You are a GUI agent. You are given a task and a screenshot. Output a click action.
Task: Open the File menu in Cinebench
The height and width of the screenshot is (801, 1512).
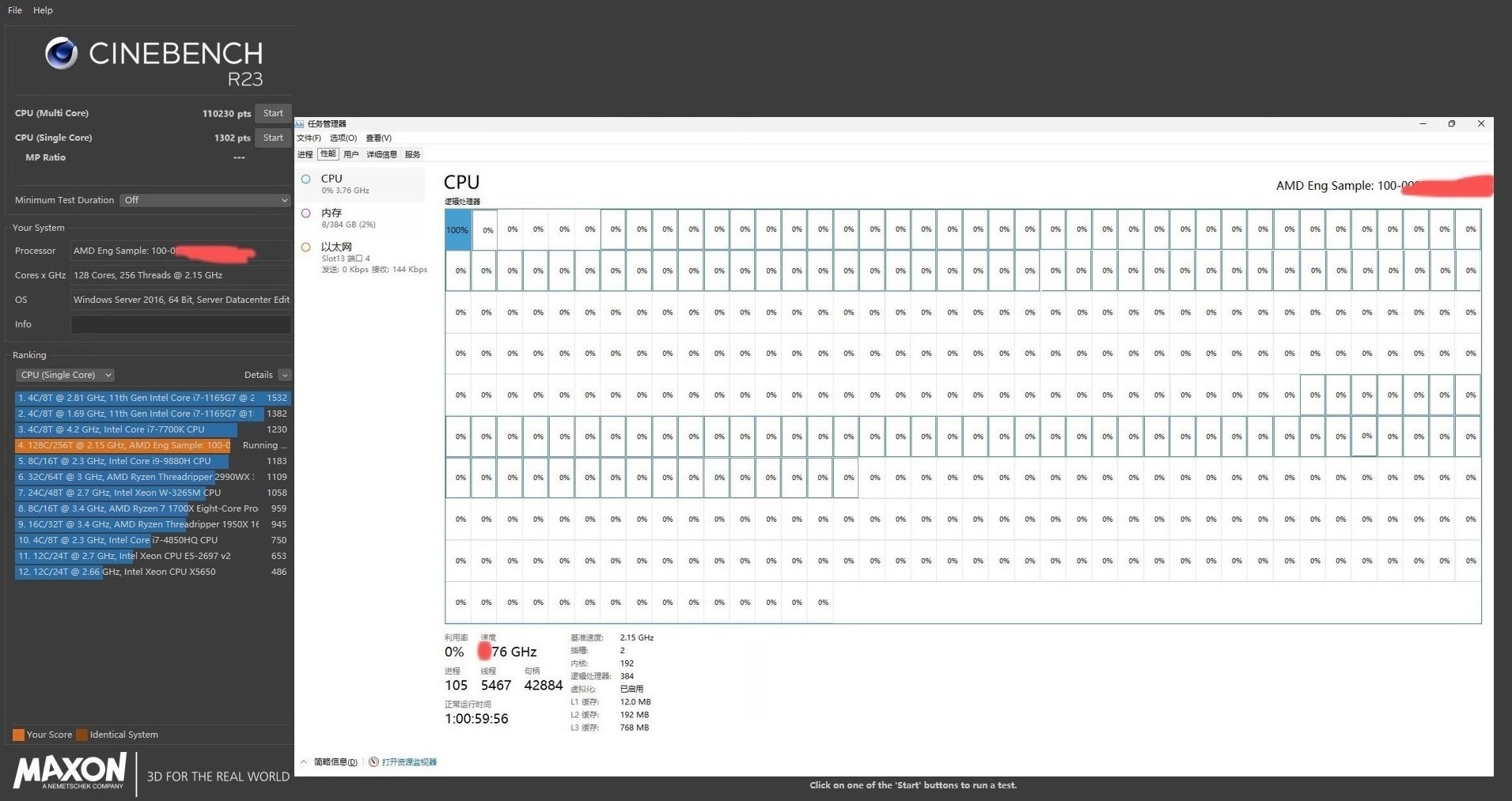click(15, 10)
